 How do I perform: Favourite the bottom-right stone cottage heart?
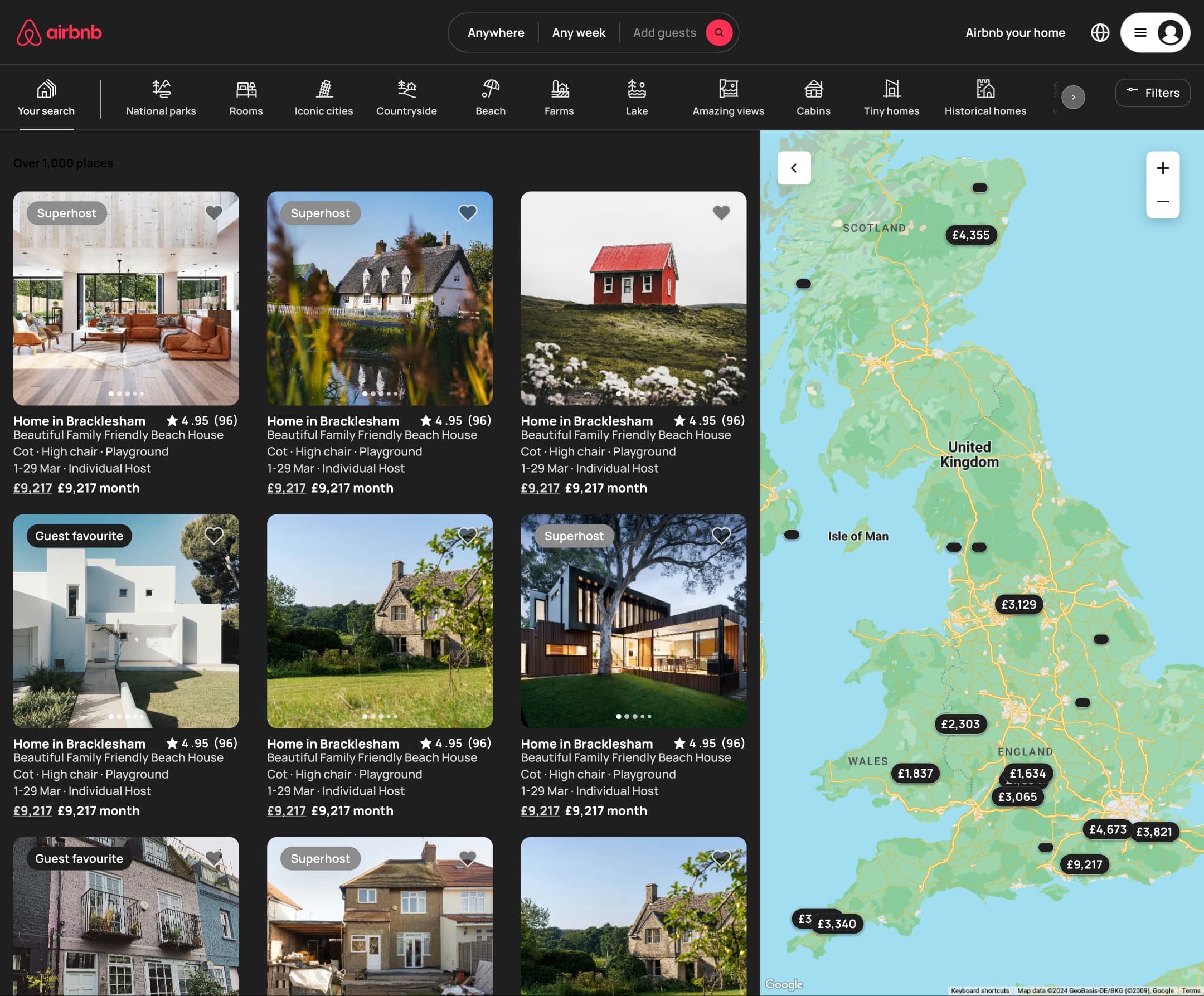(x=721, y=858)
